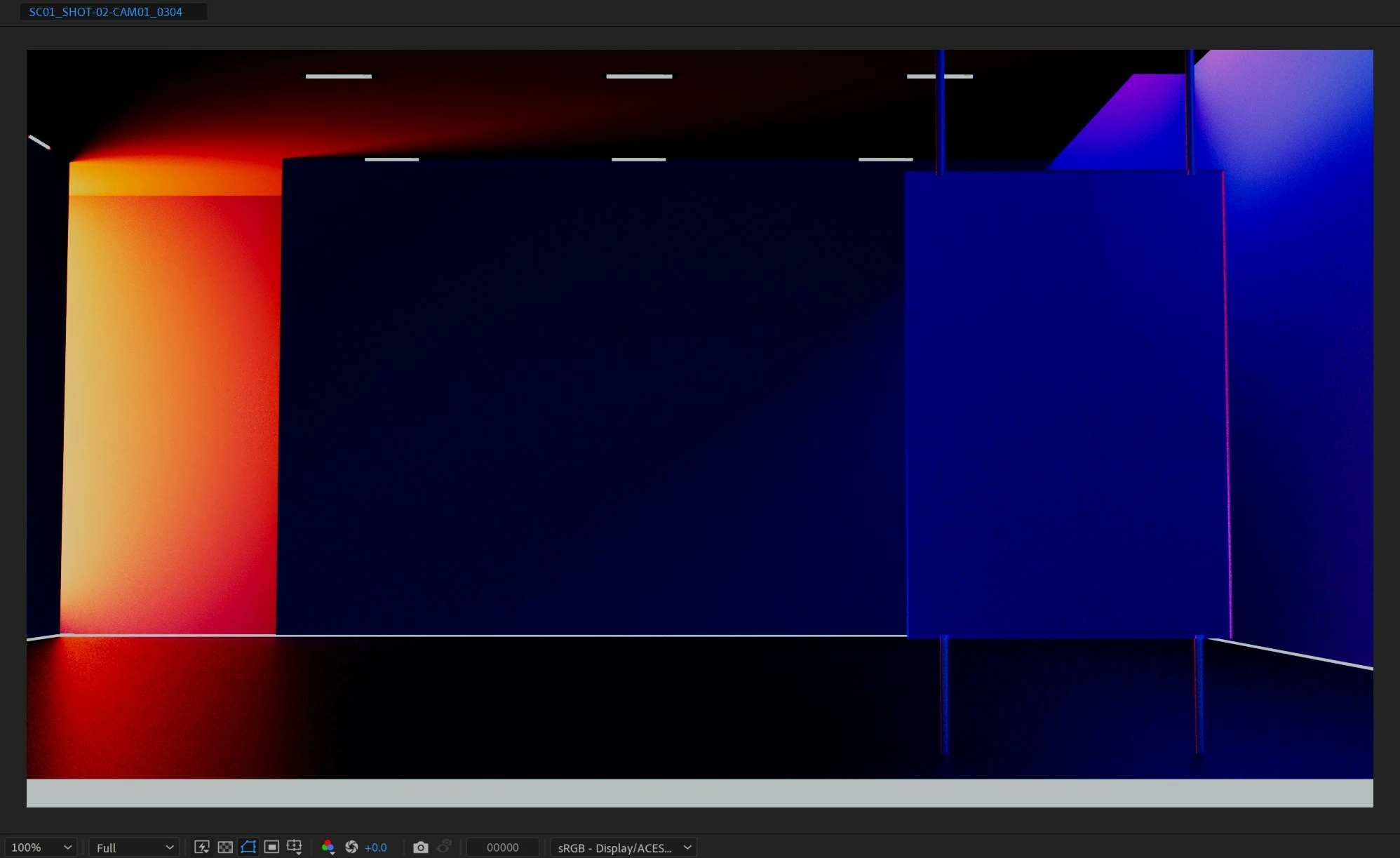This screenshot has width=1400, height=858.
Task: Open the Fast Previews lightning icon
Action: pyautogui.click(x=202, y=847)
